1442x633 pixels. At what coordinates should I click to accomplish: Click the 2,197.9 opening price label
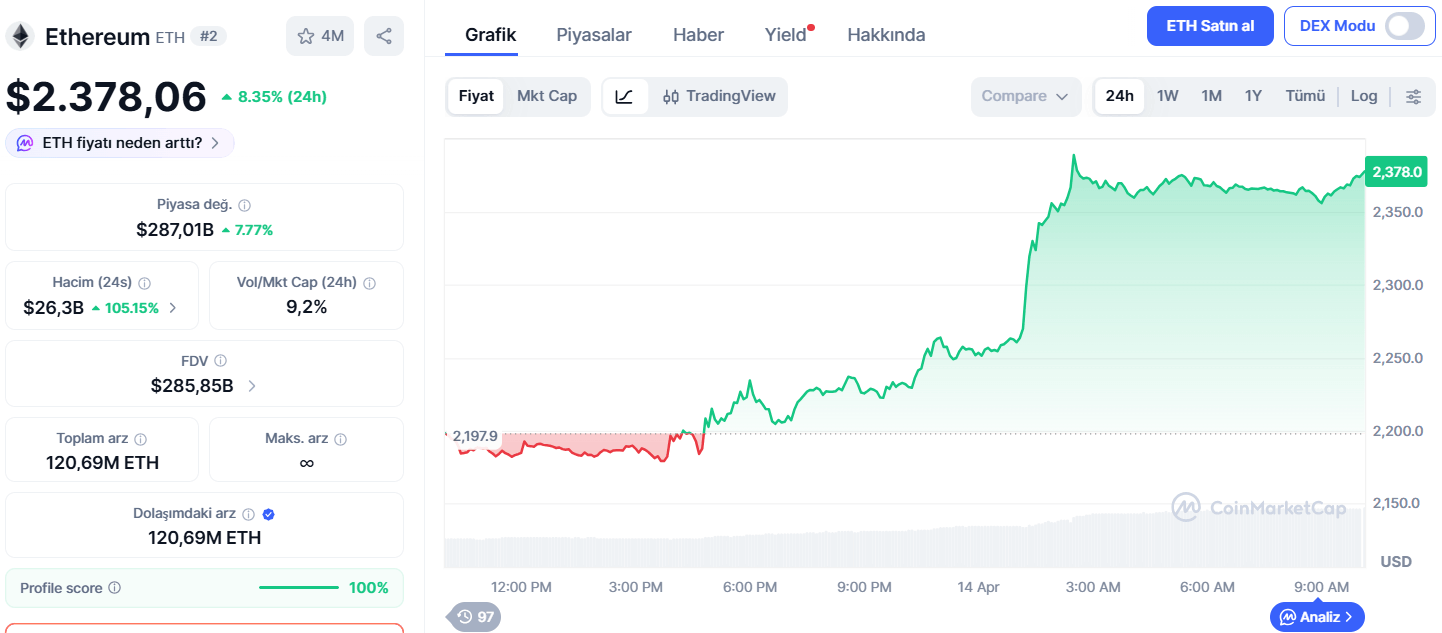pos(475,436)
